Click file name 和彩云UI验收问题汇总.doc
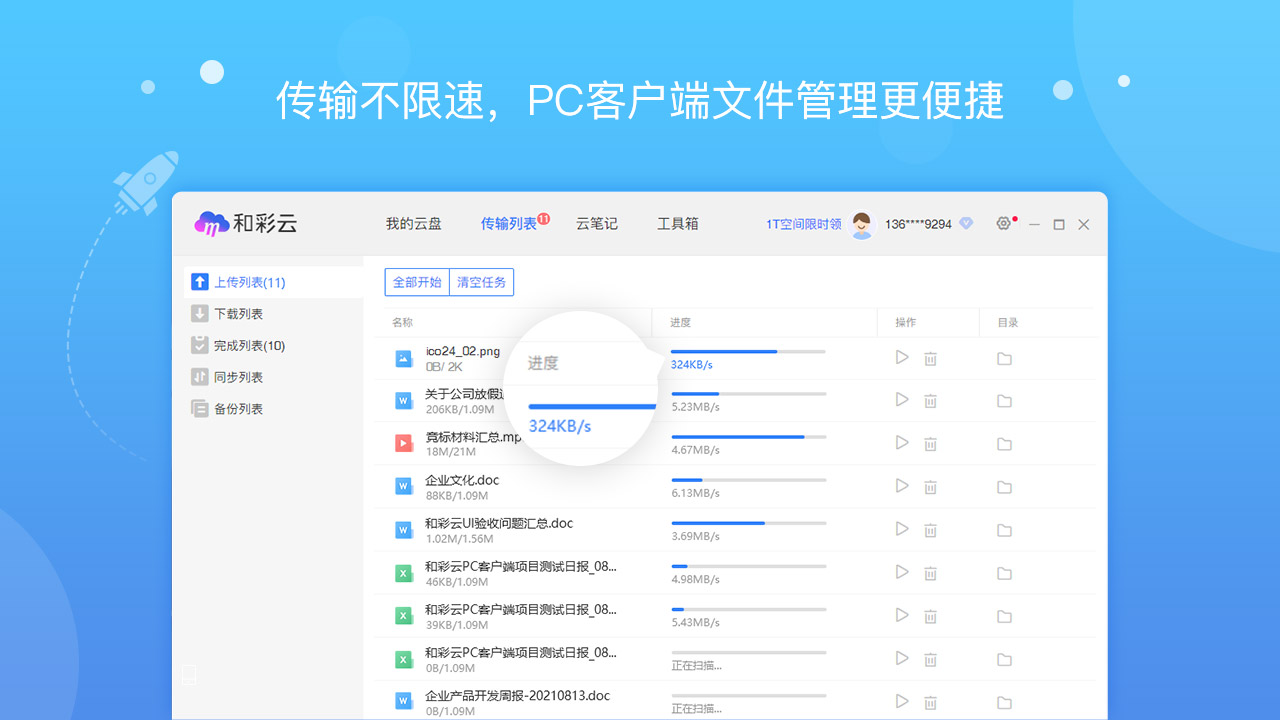 pos(499,523)
